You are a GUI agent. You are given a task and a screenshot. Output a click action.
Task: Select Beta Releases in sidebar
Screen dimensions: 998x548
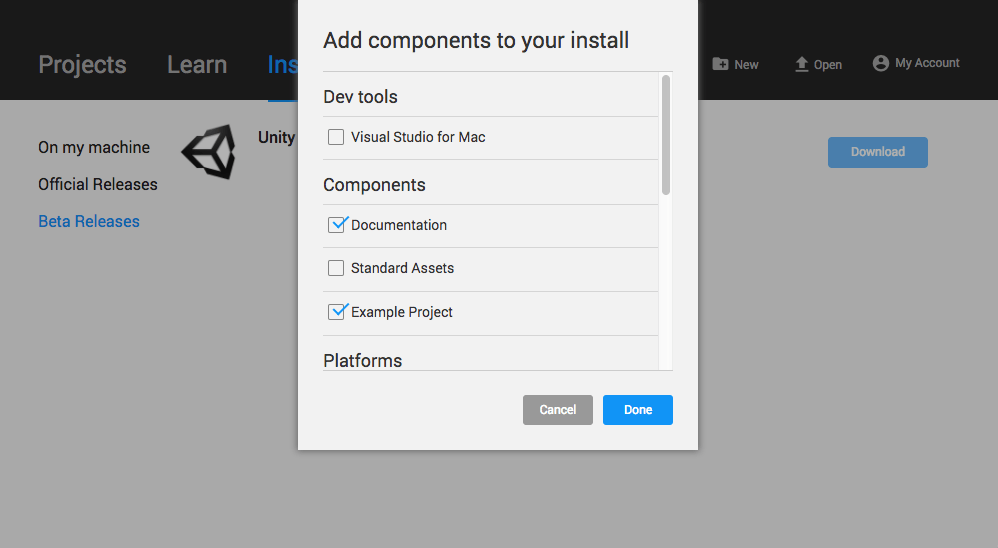click(x=88, y=221)
